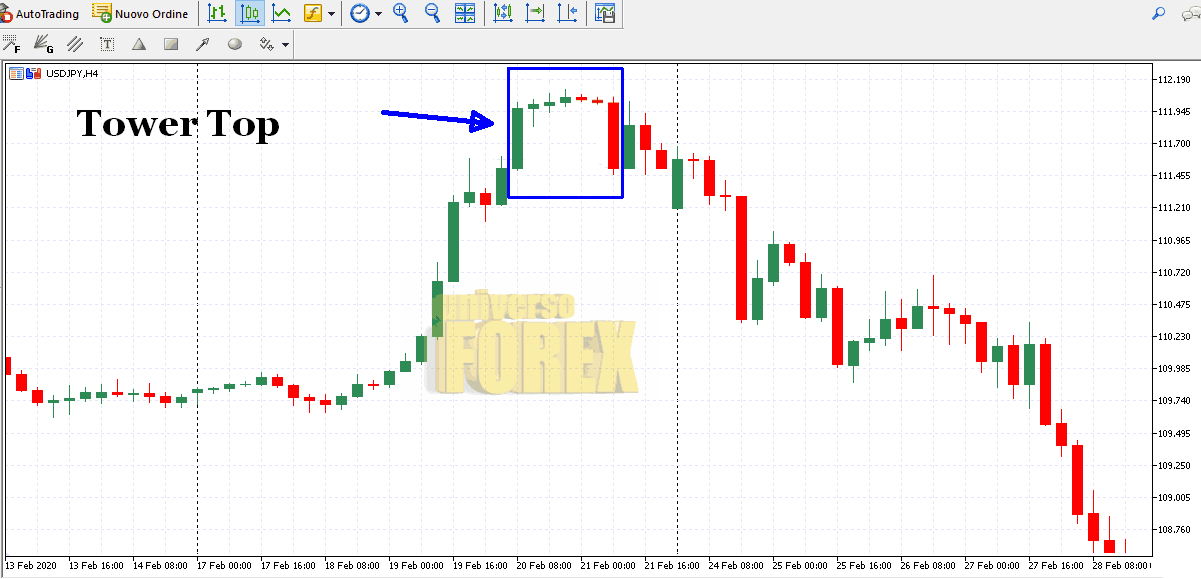Switch to line chart display

pyautogui.click(x=281, y=14)
